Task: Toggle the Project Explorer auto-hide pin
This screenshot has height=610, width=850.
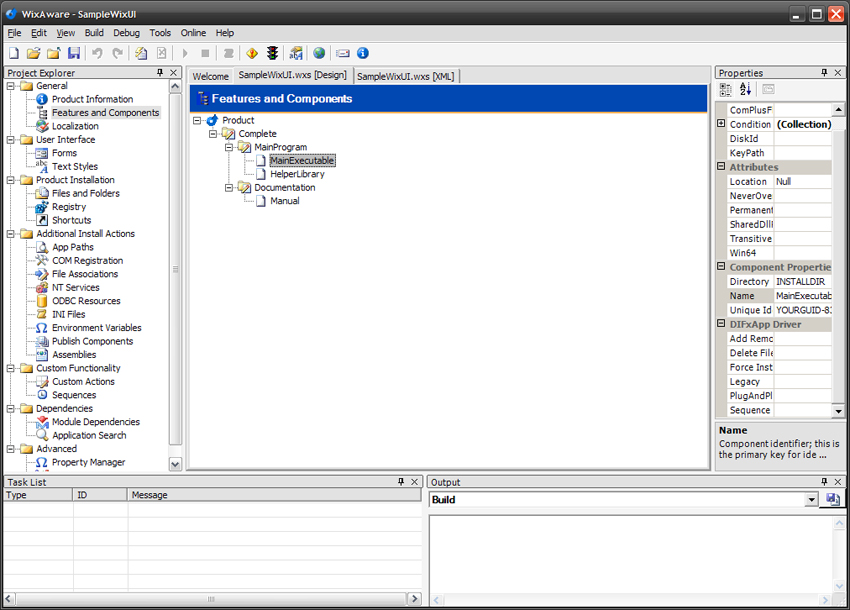Action: click(160, 73)
